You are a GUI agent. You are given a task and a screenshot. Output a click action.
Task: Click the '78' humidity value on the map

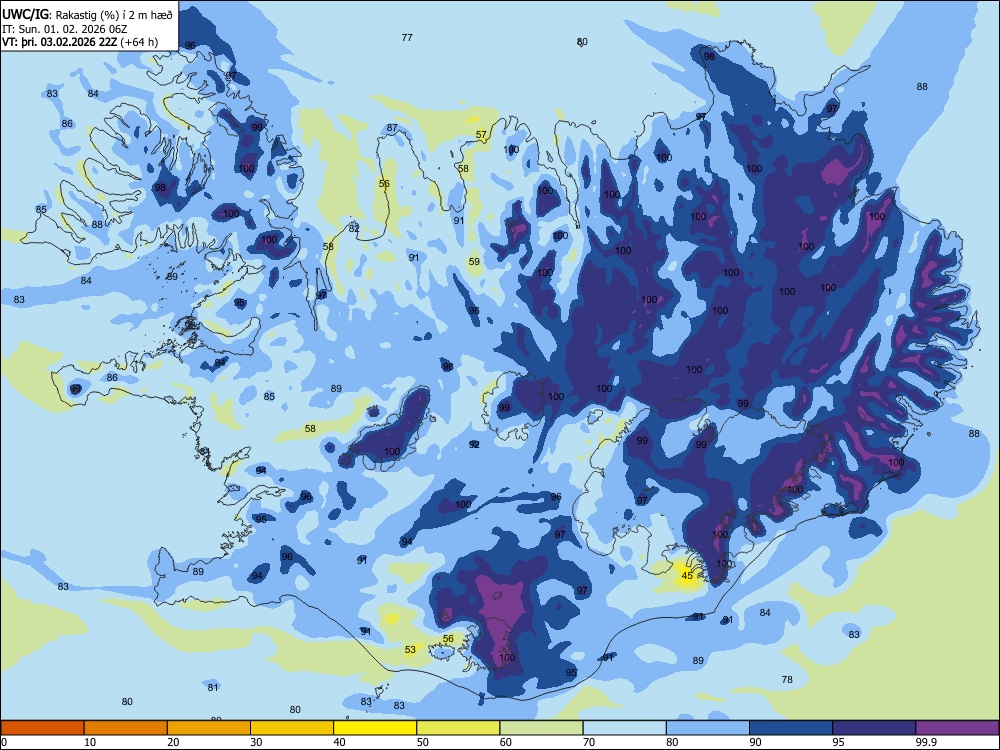[x=787, y=679]
